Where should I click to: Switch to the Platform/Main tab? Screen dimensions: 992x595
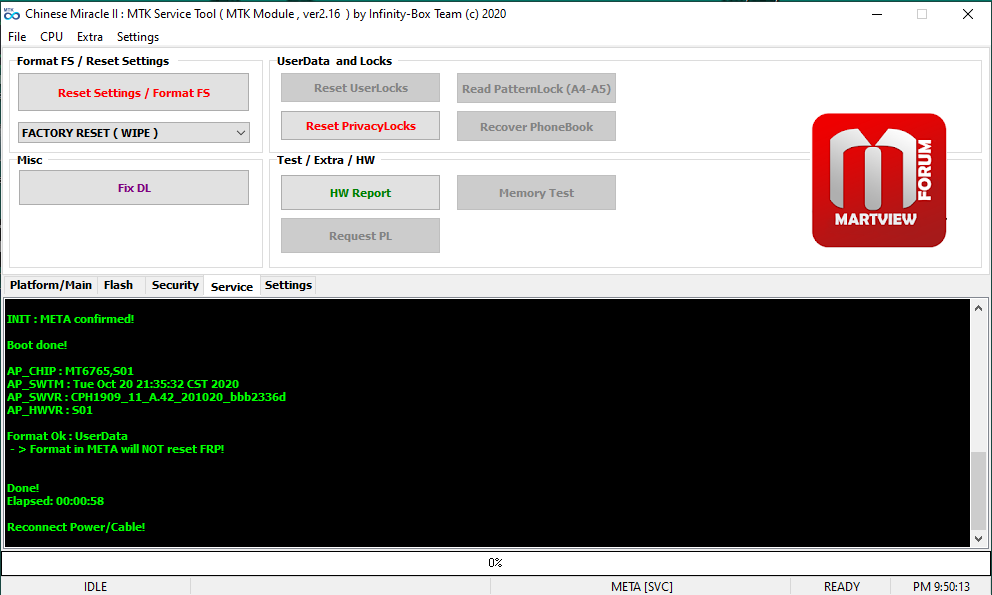[51, 285]
